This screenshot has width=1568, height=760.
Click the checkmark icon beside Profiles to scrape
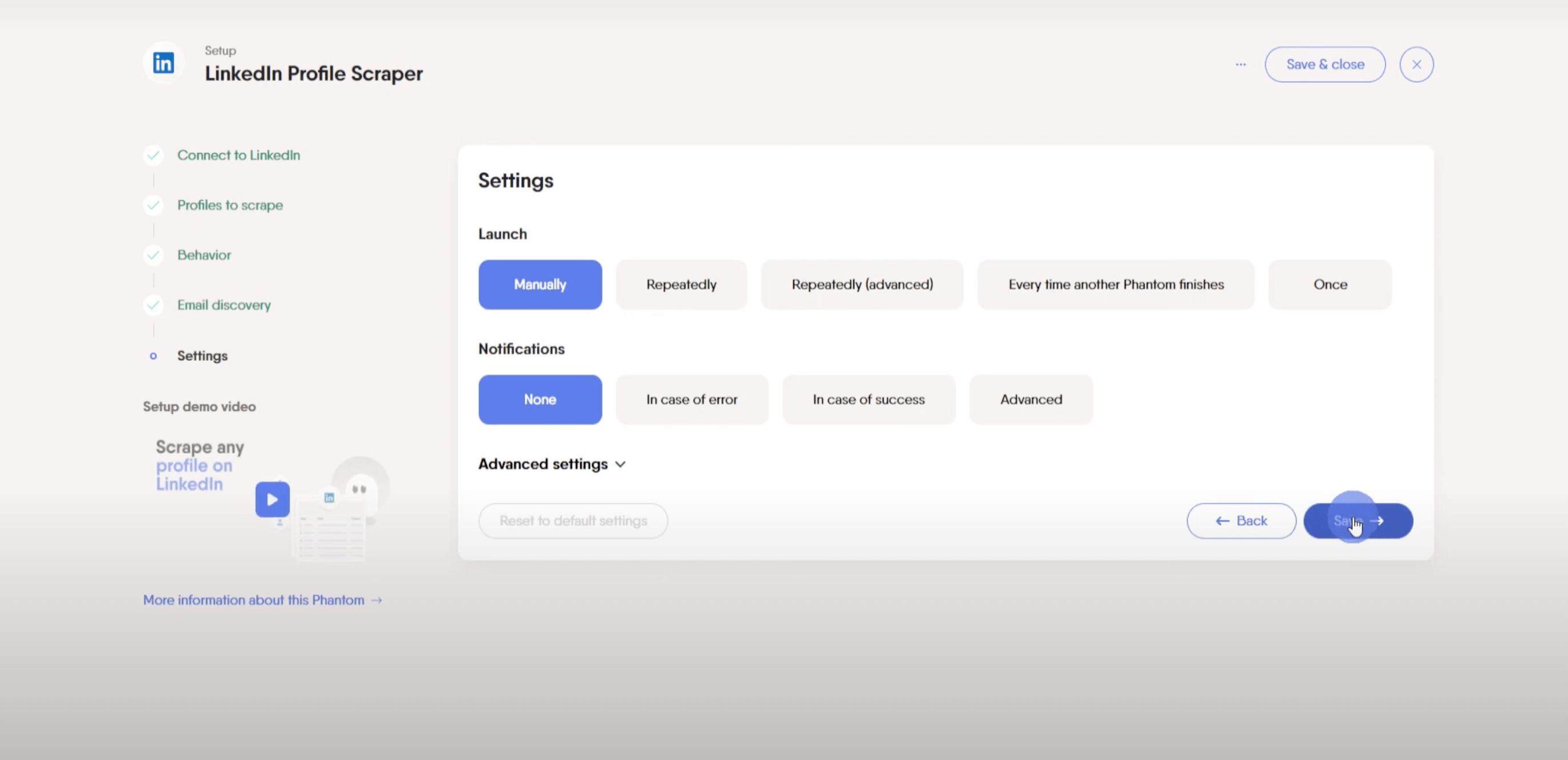pyautogui.click(x=153, y=205)
